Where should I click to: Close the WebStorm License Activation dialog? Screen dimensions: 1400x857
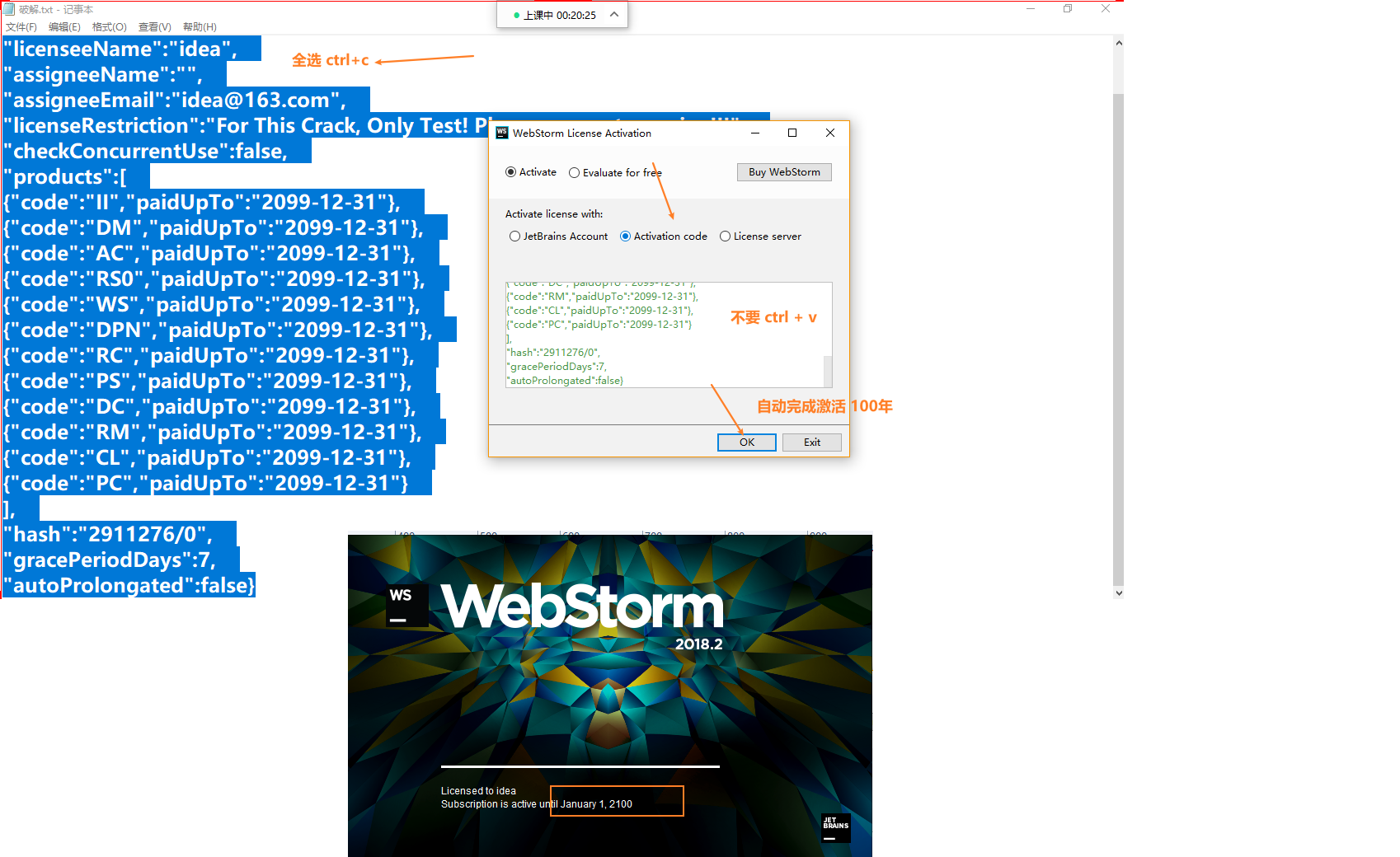point(830,133)
